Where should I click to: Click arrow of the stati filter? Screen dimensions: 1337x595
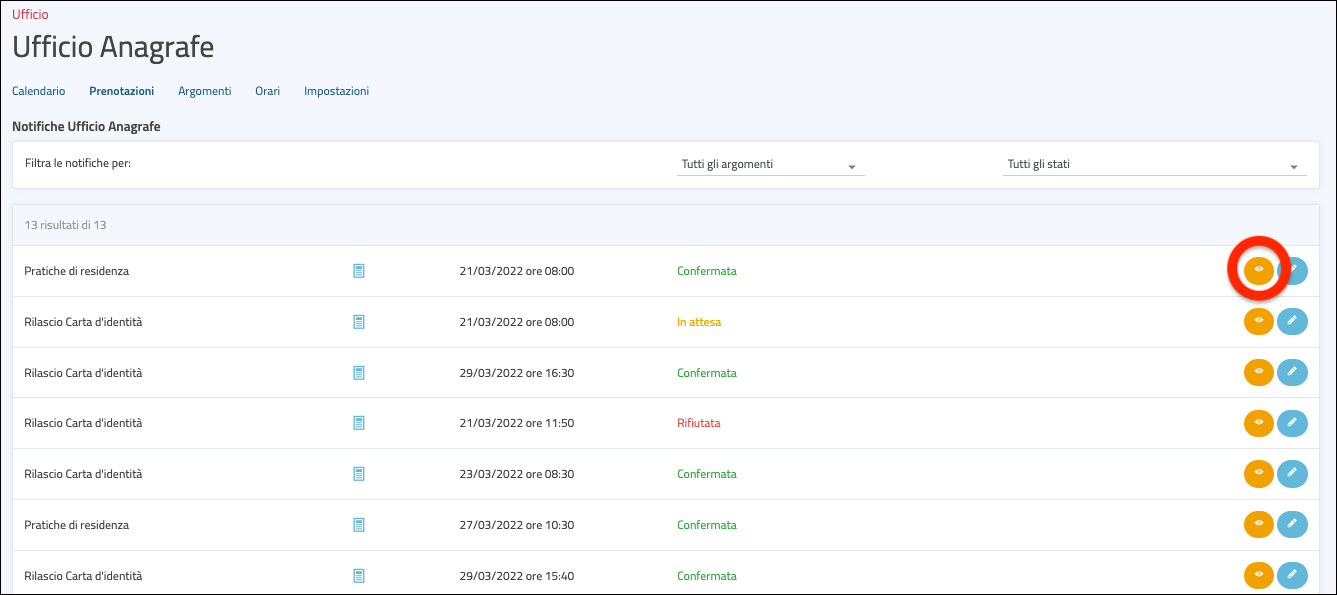pos(1293,167)
